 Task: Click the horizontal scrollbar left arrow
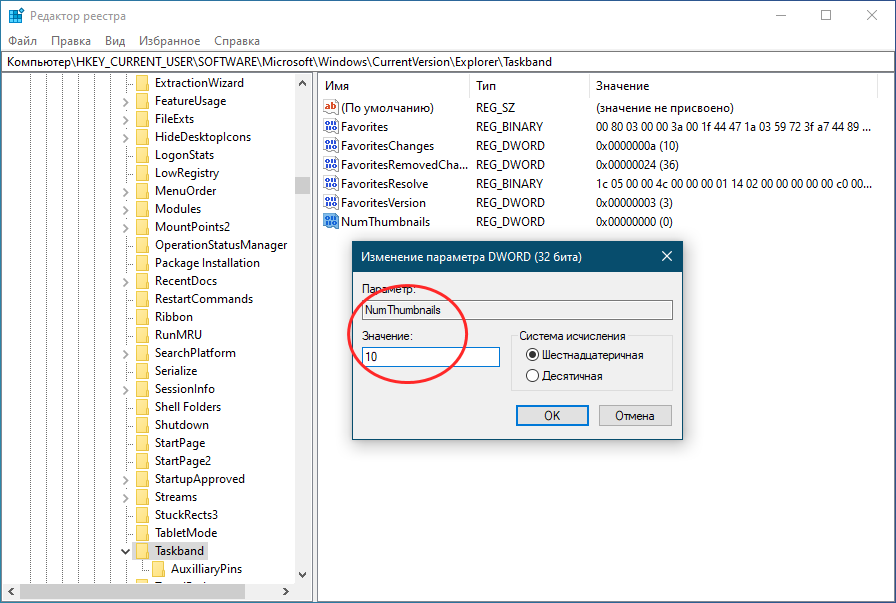pyautogui.click(x=10, y=592)
